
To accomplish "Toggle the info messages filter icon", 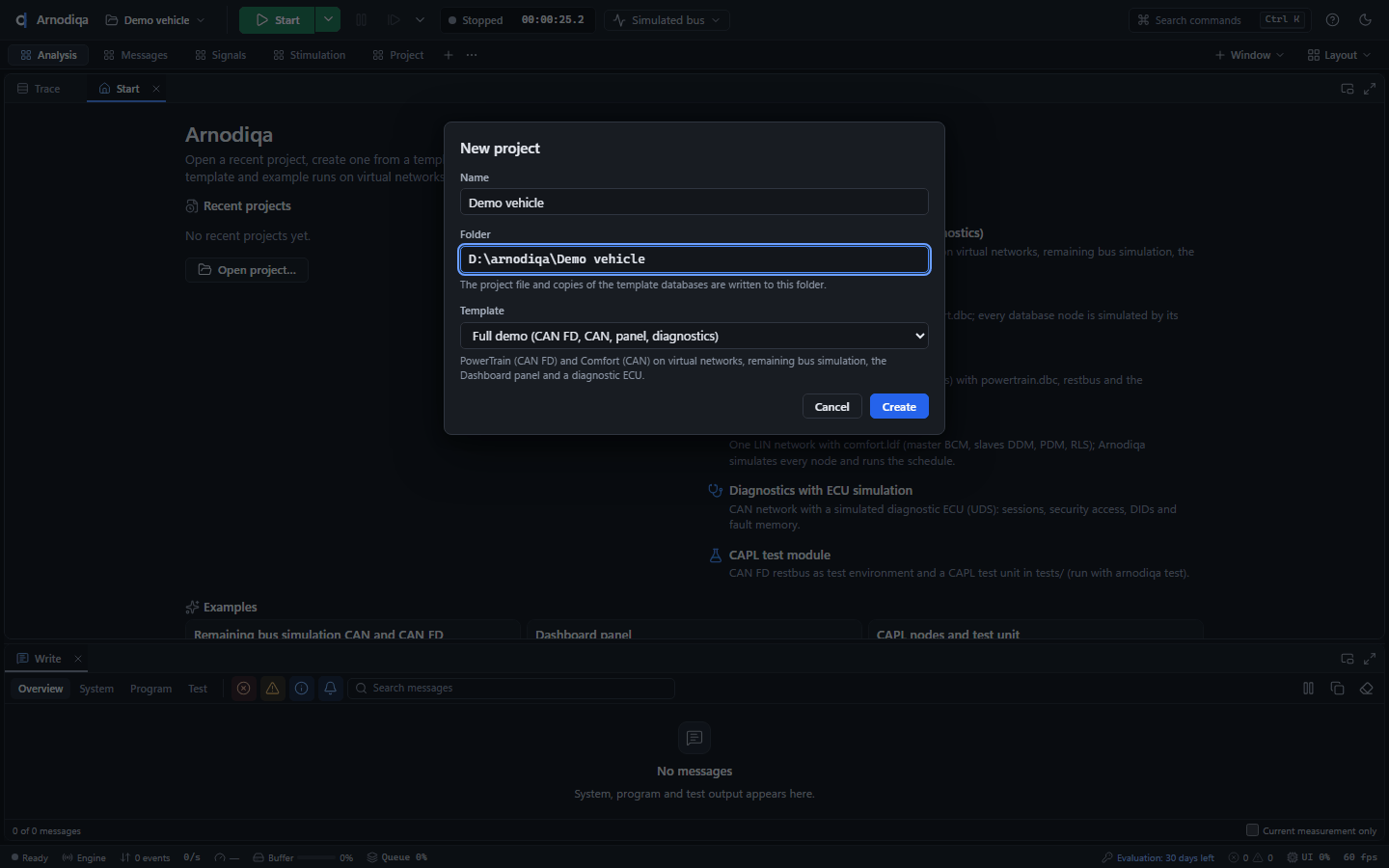I will pos(302,689).
